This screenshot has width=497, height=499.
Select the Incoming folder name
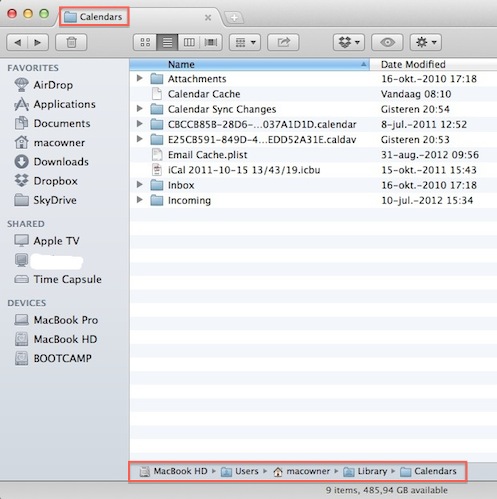click(189, 200)
